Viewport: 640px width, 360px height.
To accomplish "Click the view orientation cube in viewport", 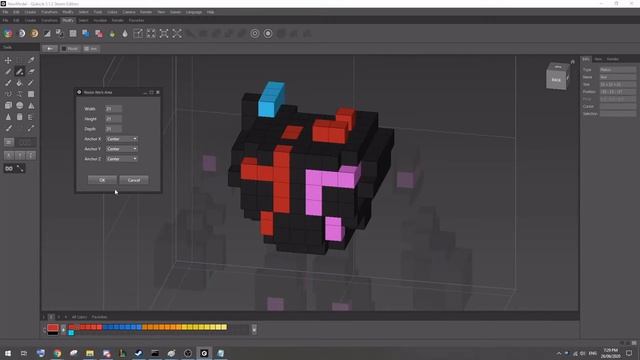I will (x=557, y=77).
